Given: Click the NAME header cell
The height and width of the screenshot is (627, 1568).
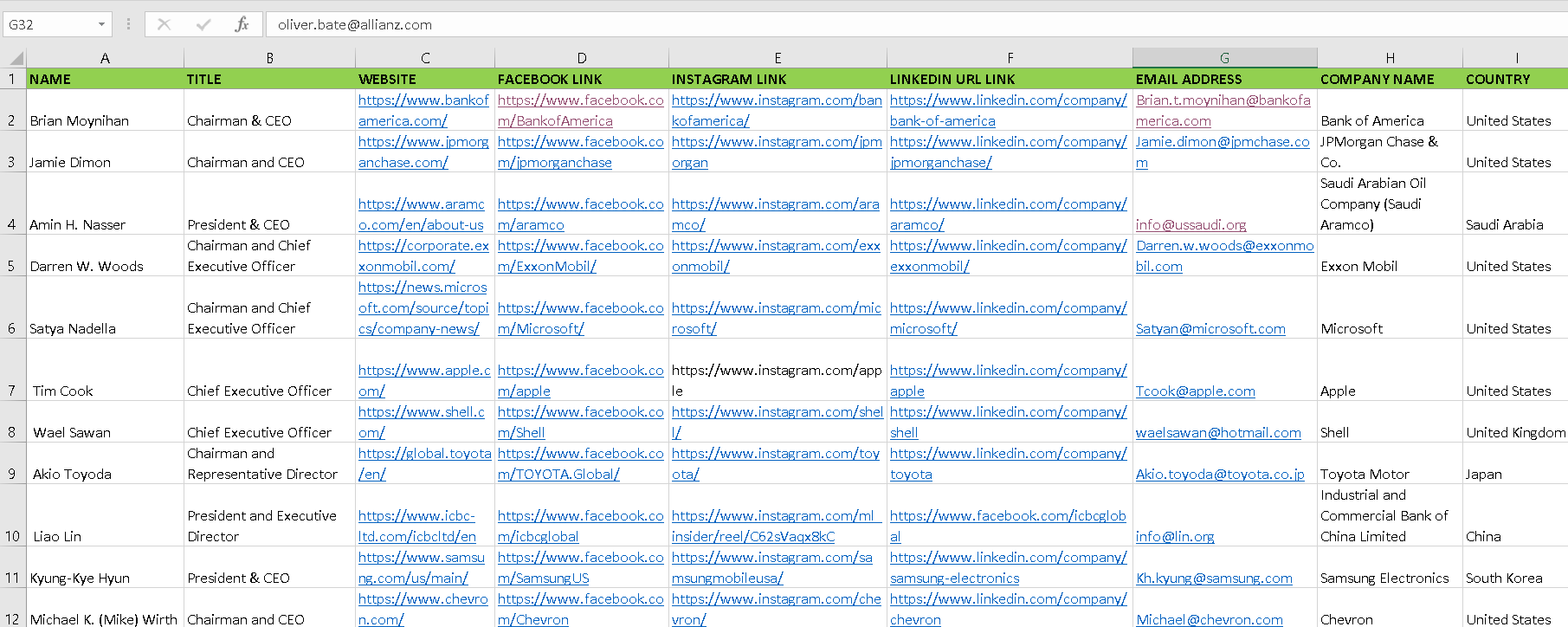Looking at the screenshot, I should click(x=105, y=79).
